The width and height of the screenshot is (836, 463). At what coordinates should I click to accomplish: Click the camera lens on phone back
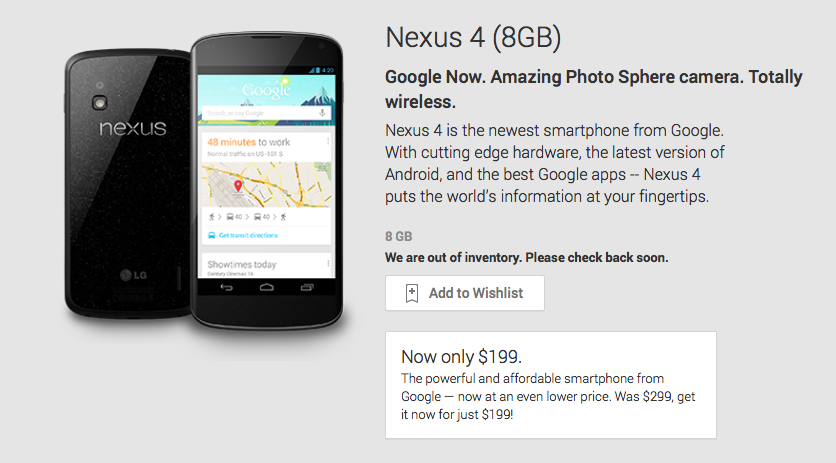point(99,102)
